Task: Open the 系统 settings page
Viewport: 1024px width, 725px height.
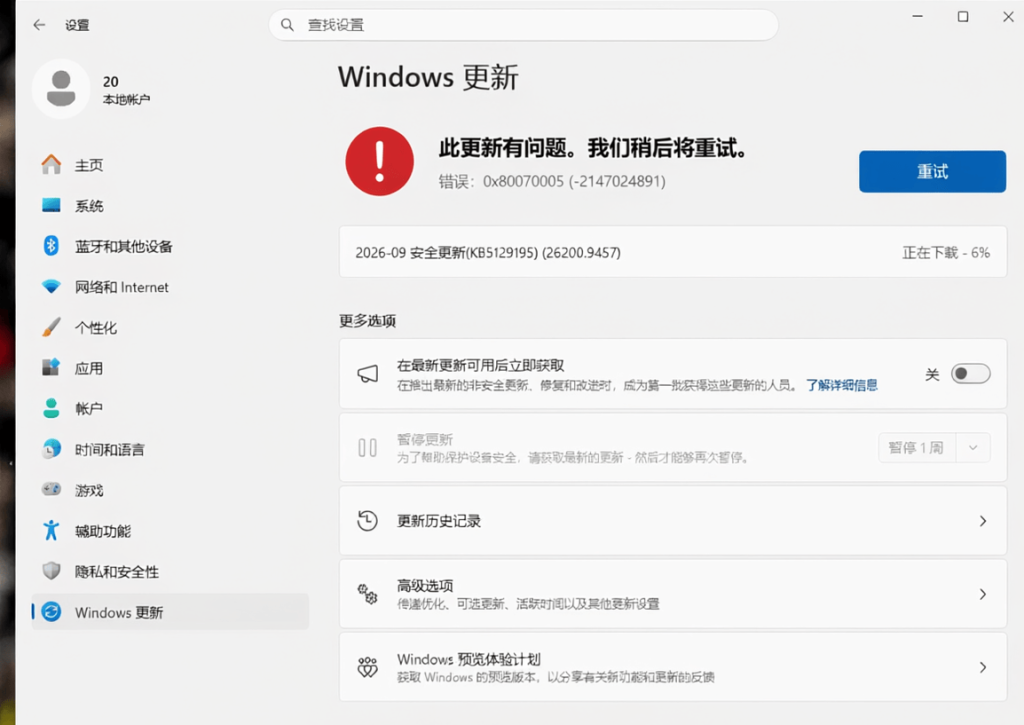Action: pyautogui.click(x=170, y=206)
